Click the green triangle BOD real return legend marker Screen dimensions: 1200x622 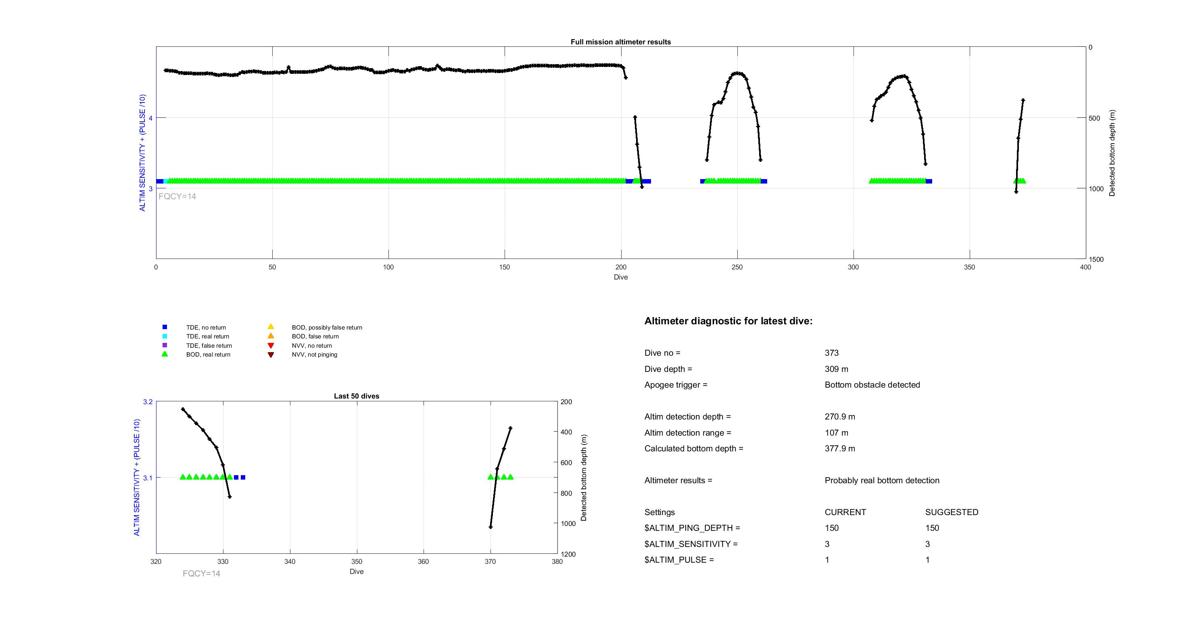165,354
